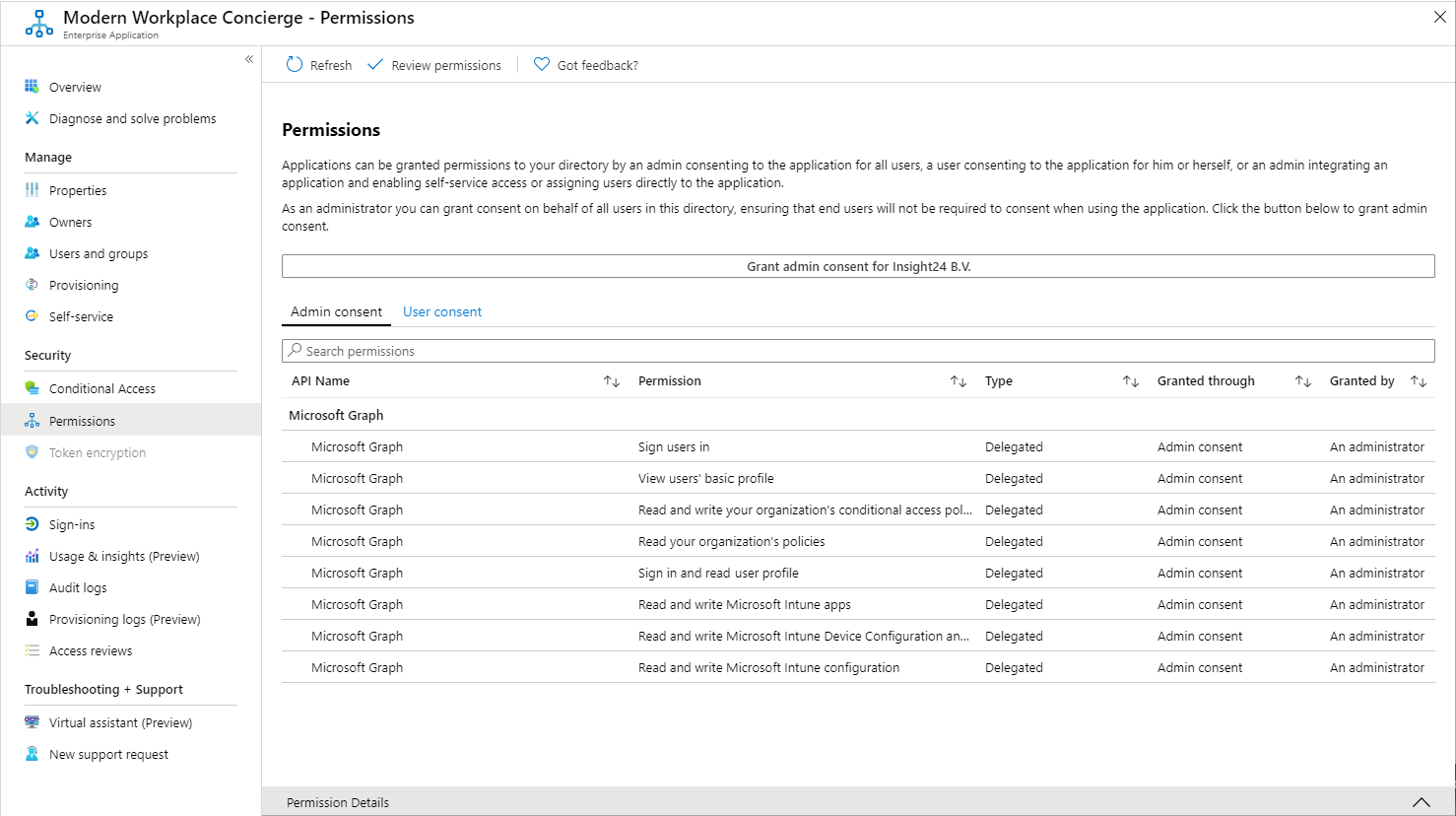Image resolution: width=1456 pixels, height=816 pixels.
Task: Click the Sign-ins icon
Action: click(32, 524)
